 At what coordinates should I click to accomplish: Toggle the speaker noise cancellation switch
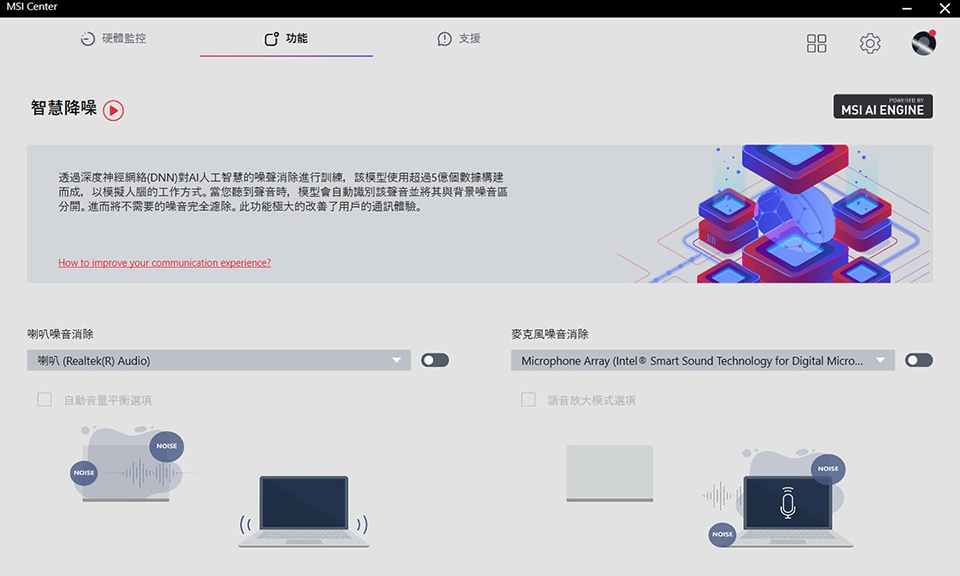tap(435, 360)
